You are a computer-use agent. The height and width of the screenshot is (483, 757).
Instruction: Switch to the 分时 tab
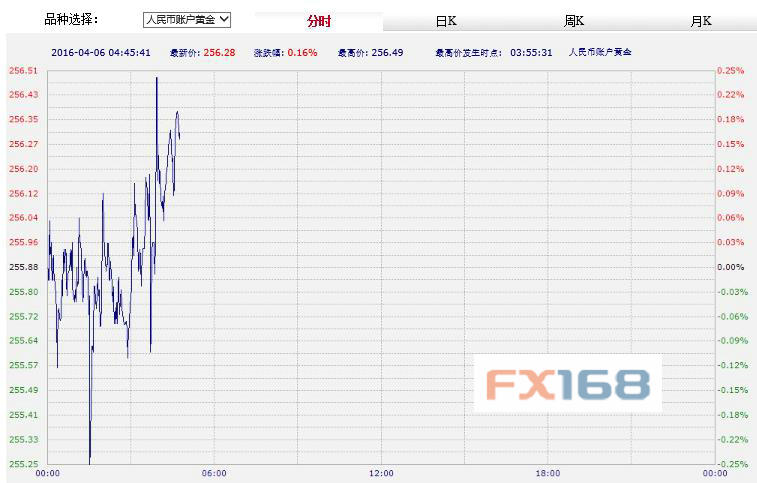(318, 21)
